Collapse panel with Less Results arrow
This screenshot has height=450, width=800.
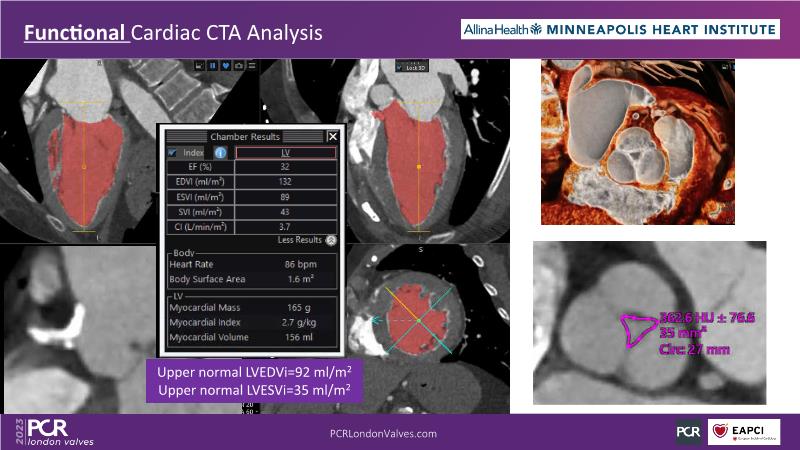331,240
